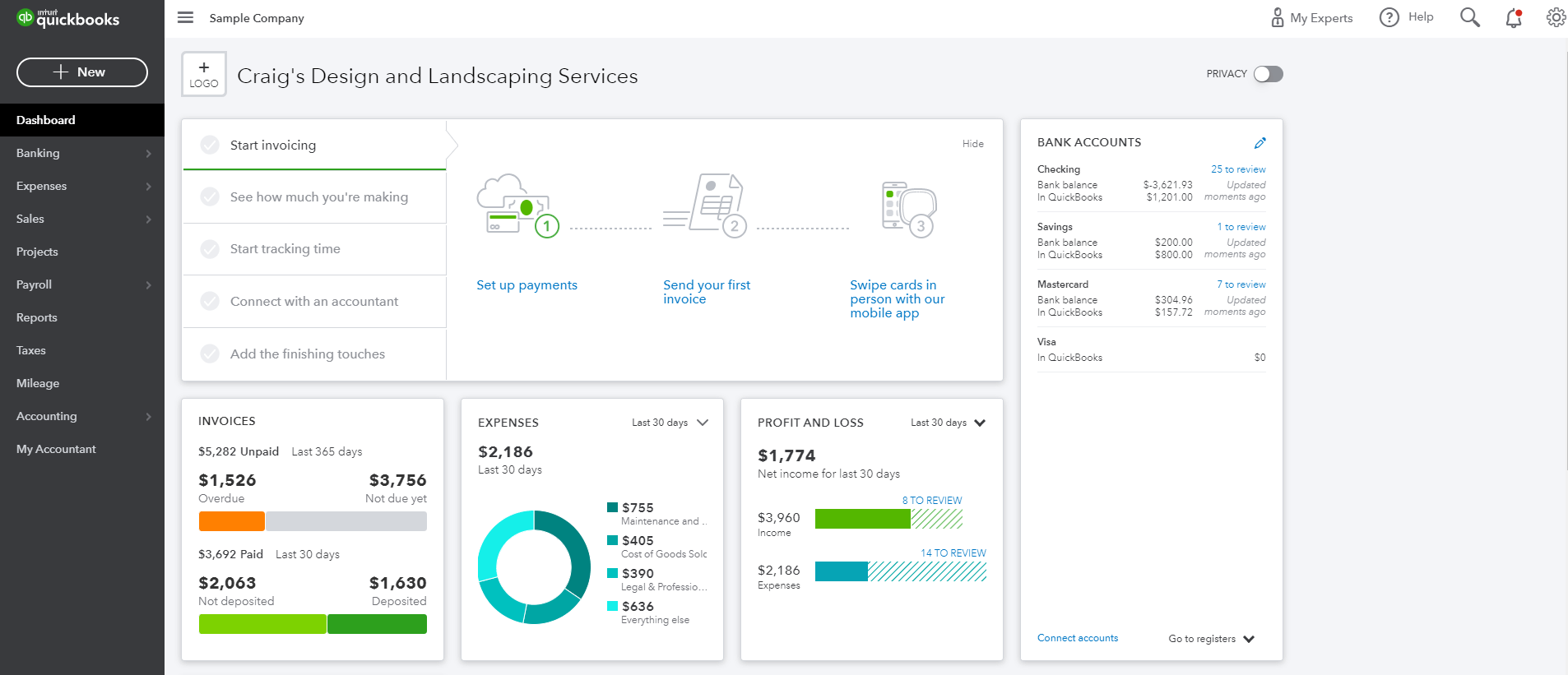Expand the Banking sidebar submenu arrow

148,154
